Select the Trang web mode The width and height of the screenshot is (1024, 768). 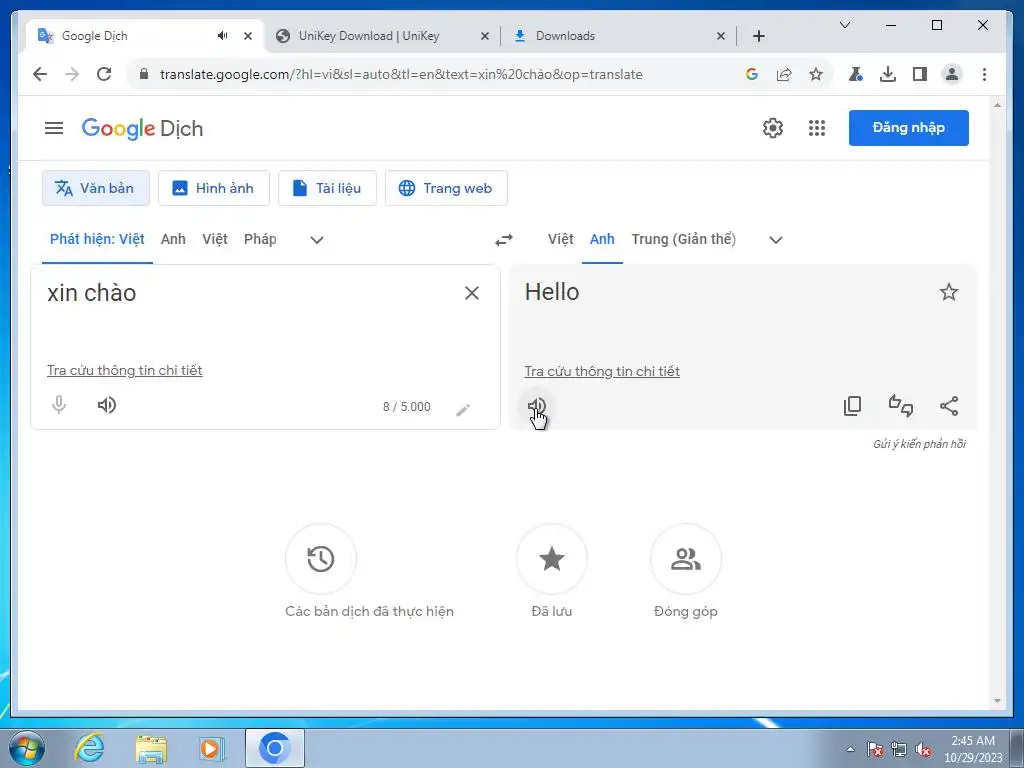click(x=446, y=188)
